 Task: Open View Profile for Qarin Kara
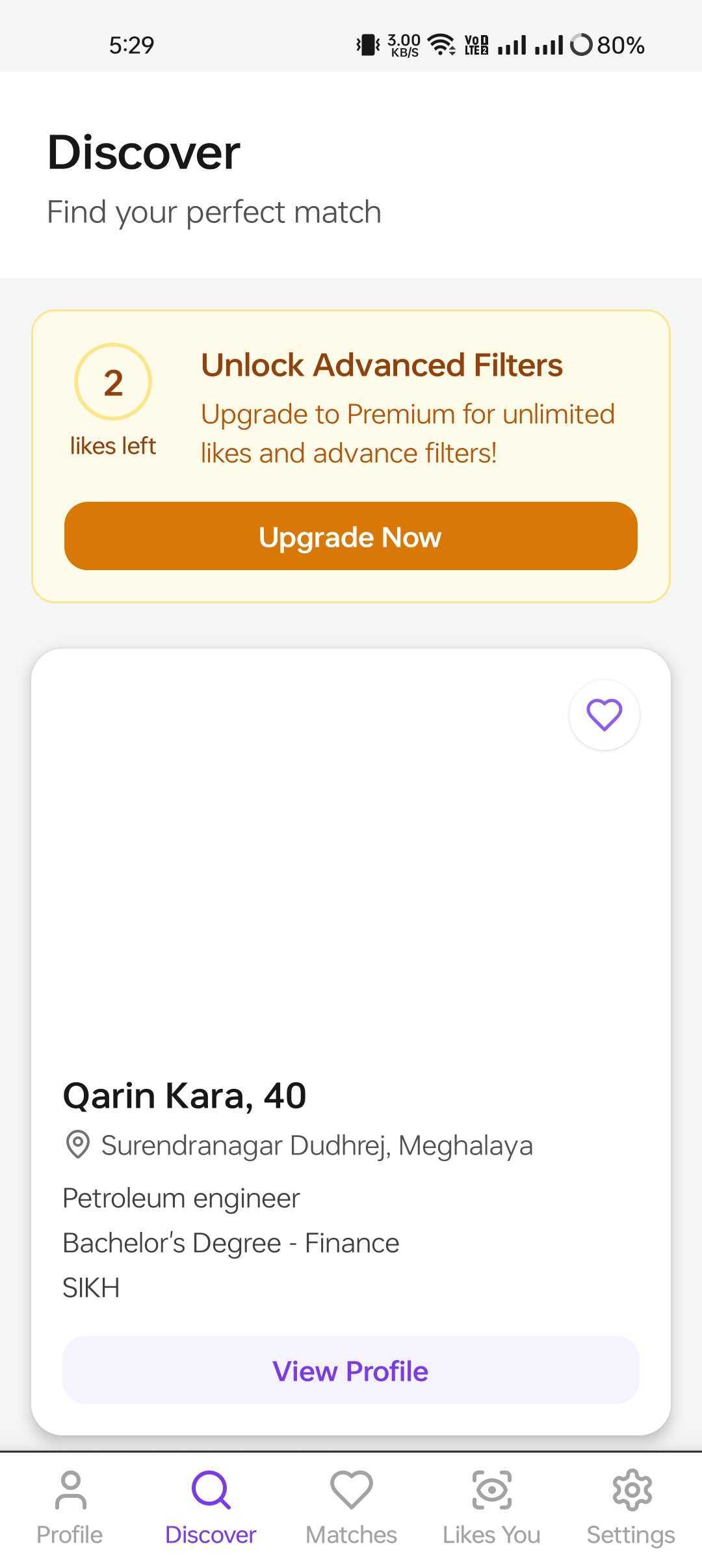[351, 1371]
